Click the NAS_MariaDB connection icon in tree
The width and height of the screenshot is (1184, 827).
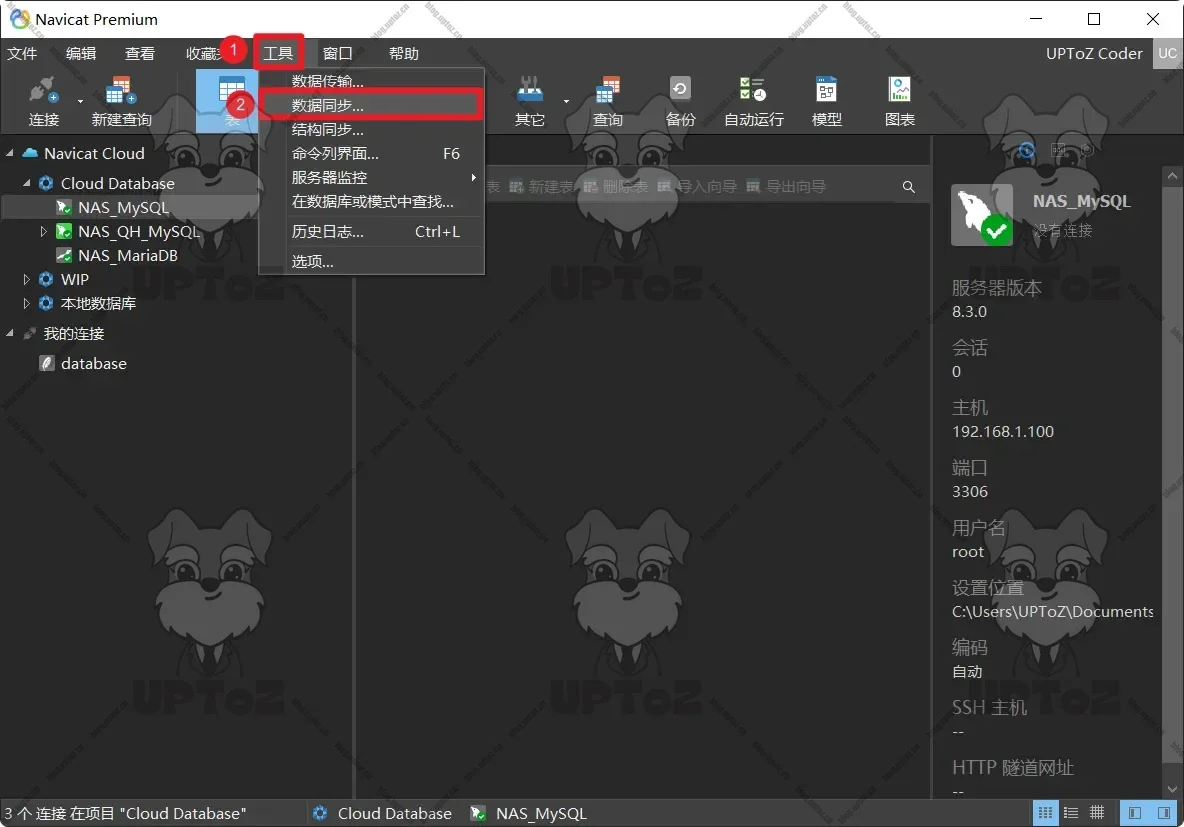coord(64,255)
